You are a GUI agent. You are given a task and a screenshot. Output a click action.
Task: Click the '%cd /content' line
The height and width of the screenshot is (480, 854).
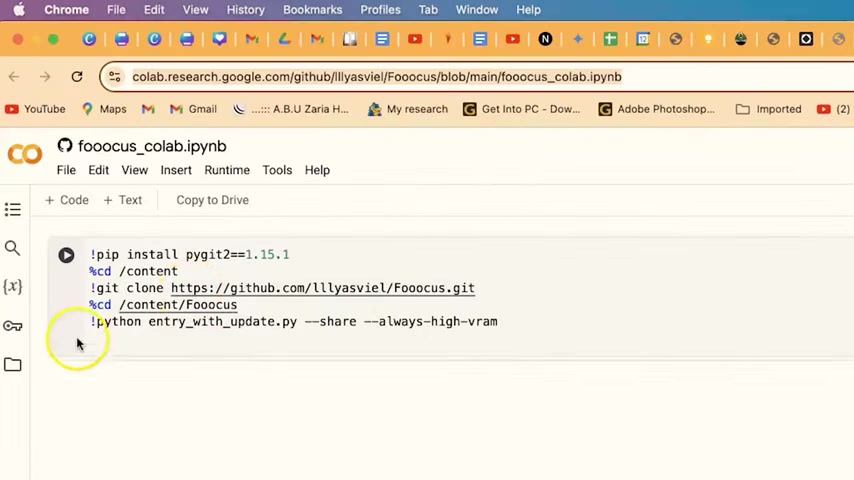point(133,271)
